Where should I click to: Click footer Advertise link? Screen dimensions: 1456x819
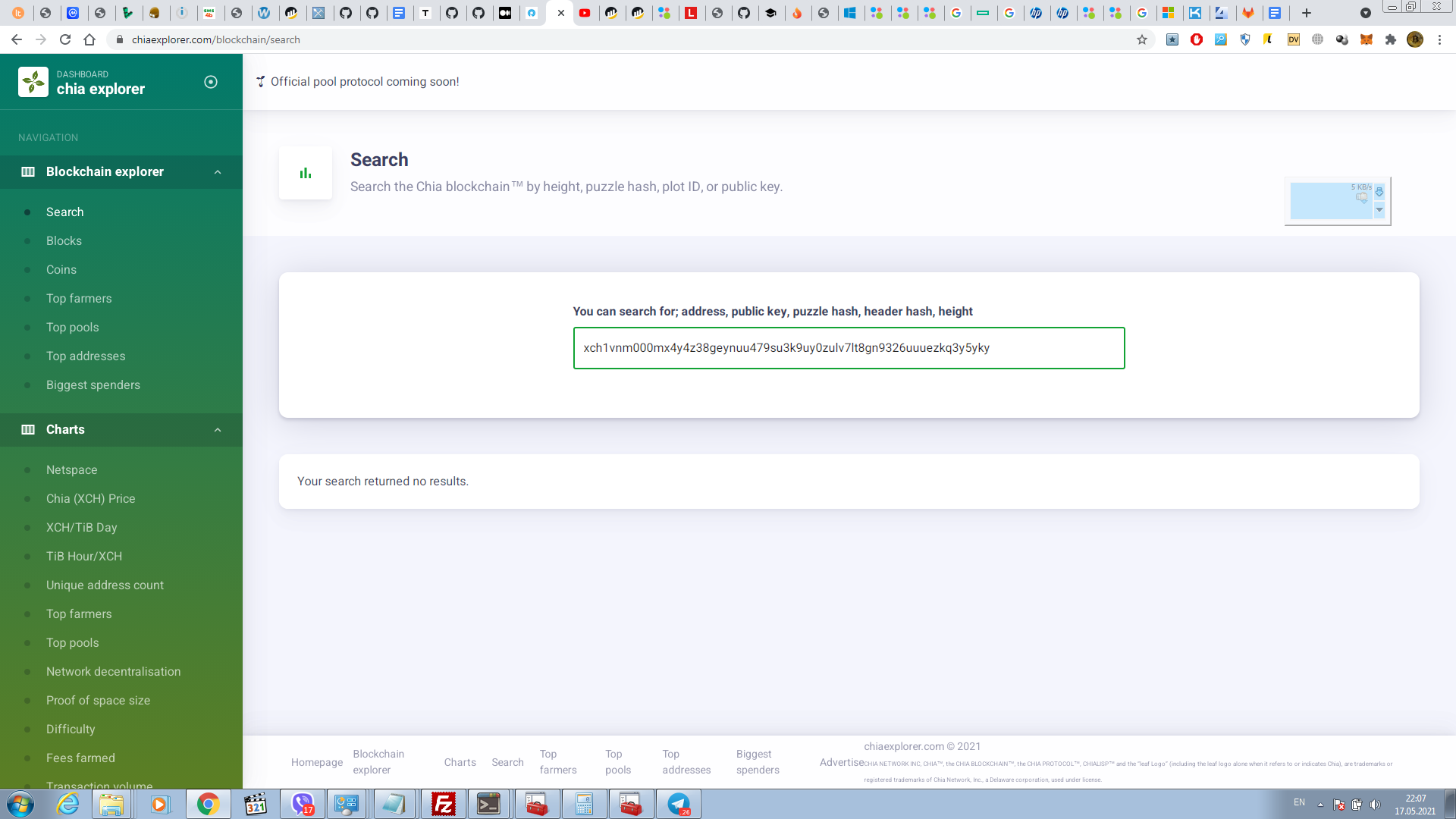coord(841,762)
